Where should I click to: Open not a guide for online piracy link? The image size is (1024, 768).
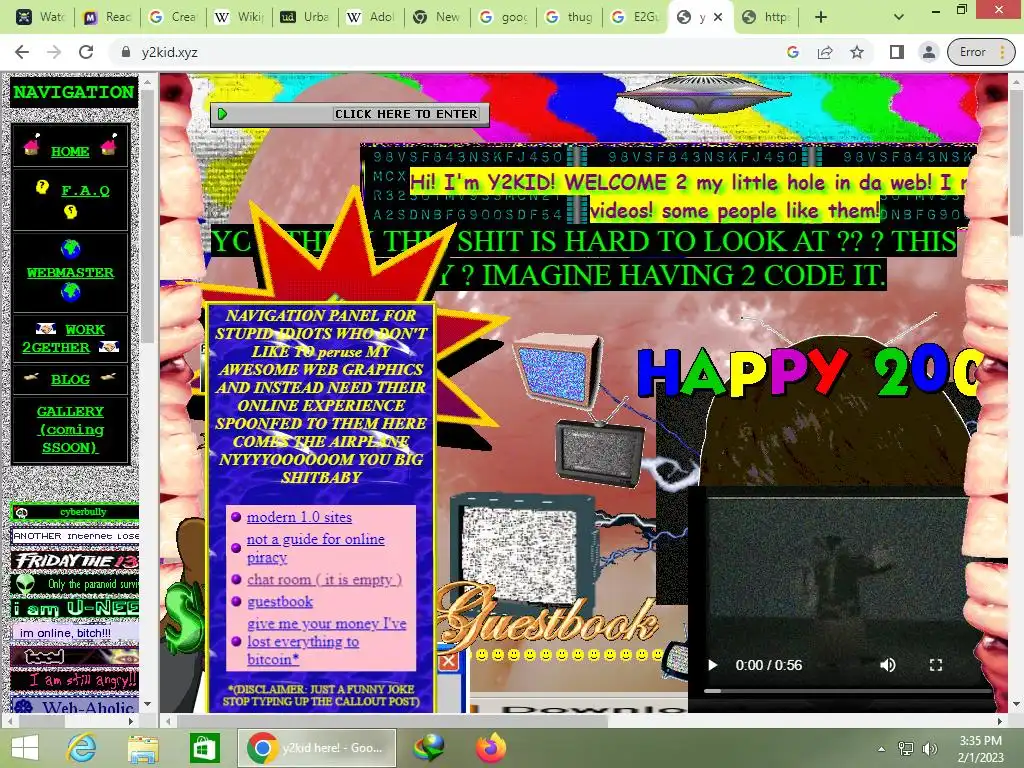pyautogui.click(x=315, y=548)
